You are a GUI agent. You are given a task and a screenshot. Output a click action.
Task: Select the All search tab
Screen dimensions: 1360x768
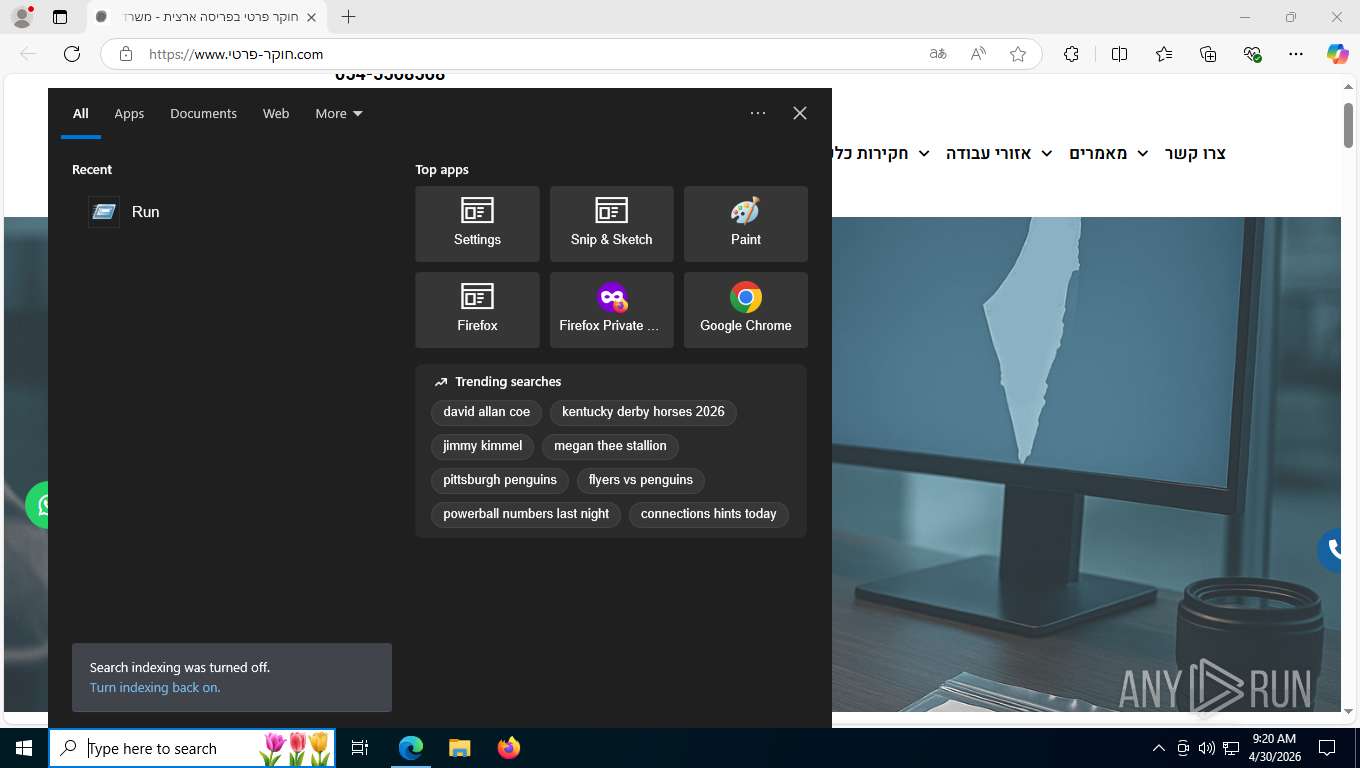tap(80, 114)
